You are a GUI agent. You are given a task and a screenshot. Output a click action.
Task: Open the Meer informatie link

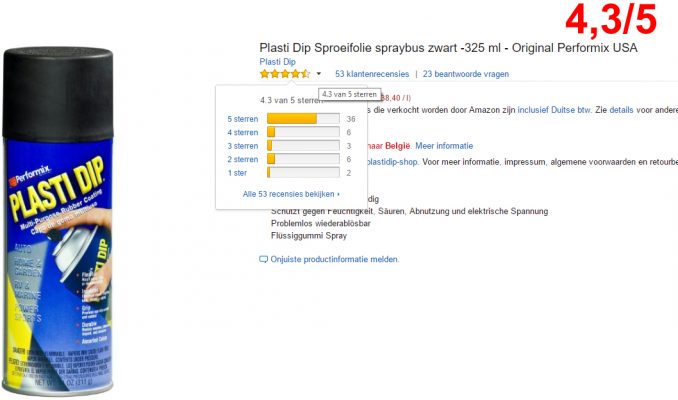(444, 146)
